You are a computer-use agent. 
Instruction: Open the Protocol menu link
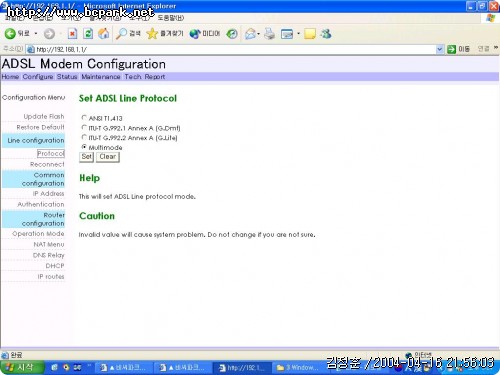51,153
